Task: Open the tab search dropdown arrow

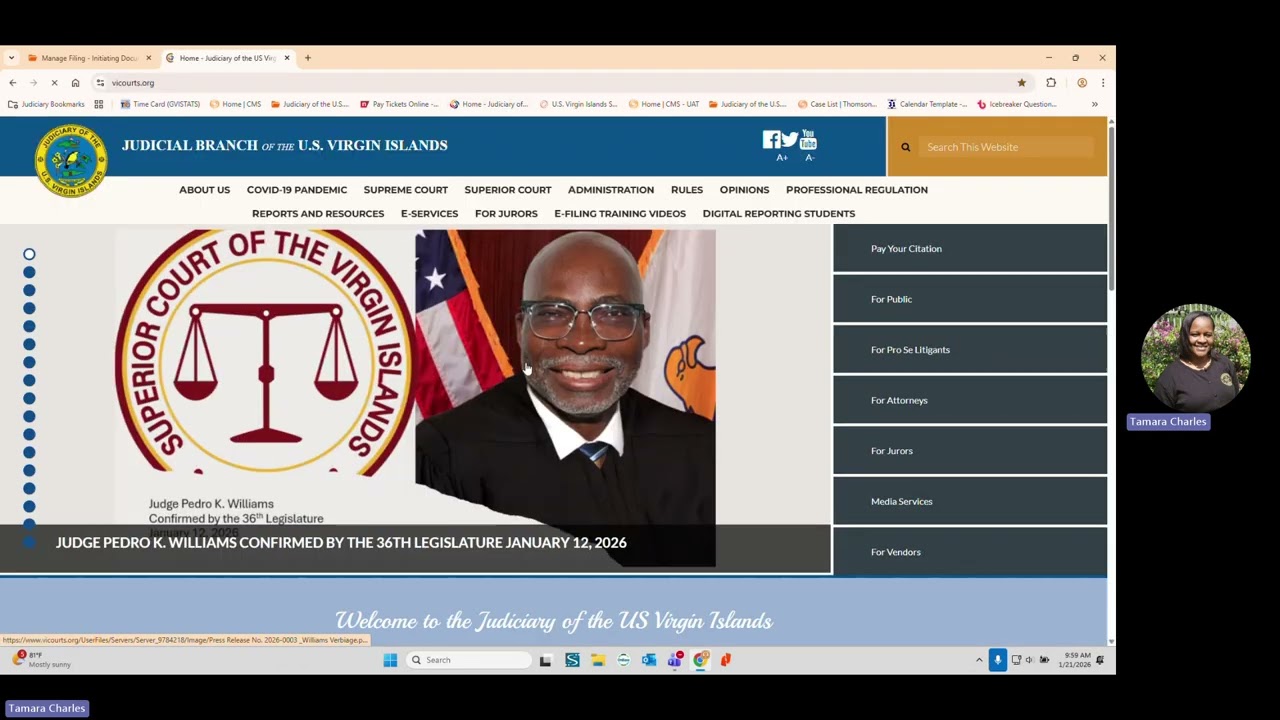Action: click(x=11, y=58)
